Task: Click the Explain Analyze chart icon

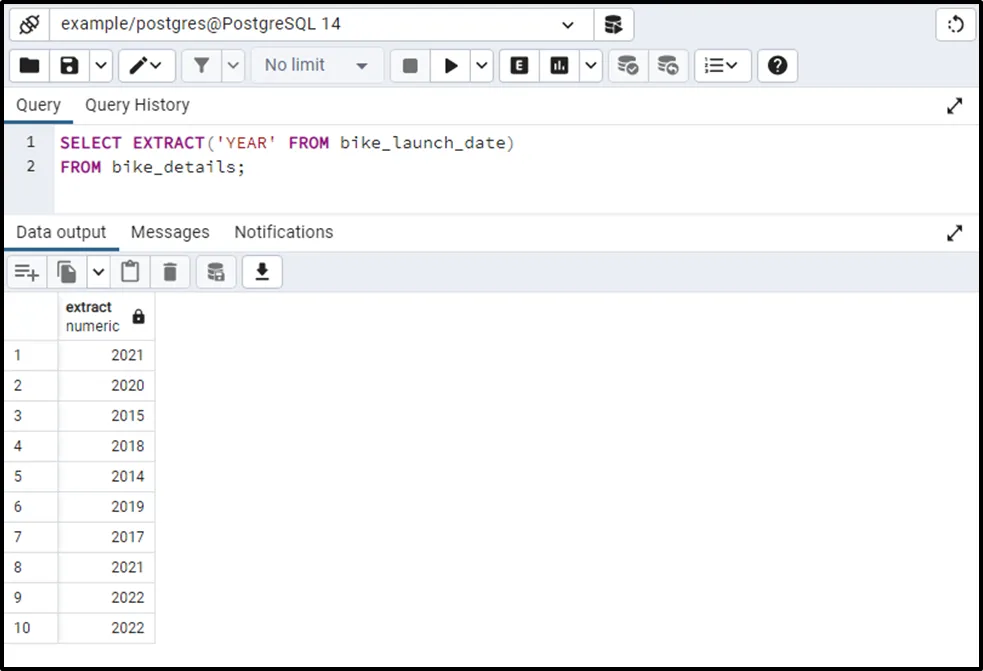Action: point(560,66)
